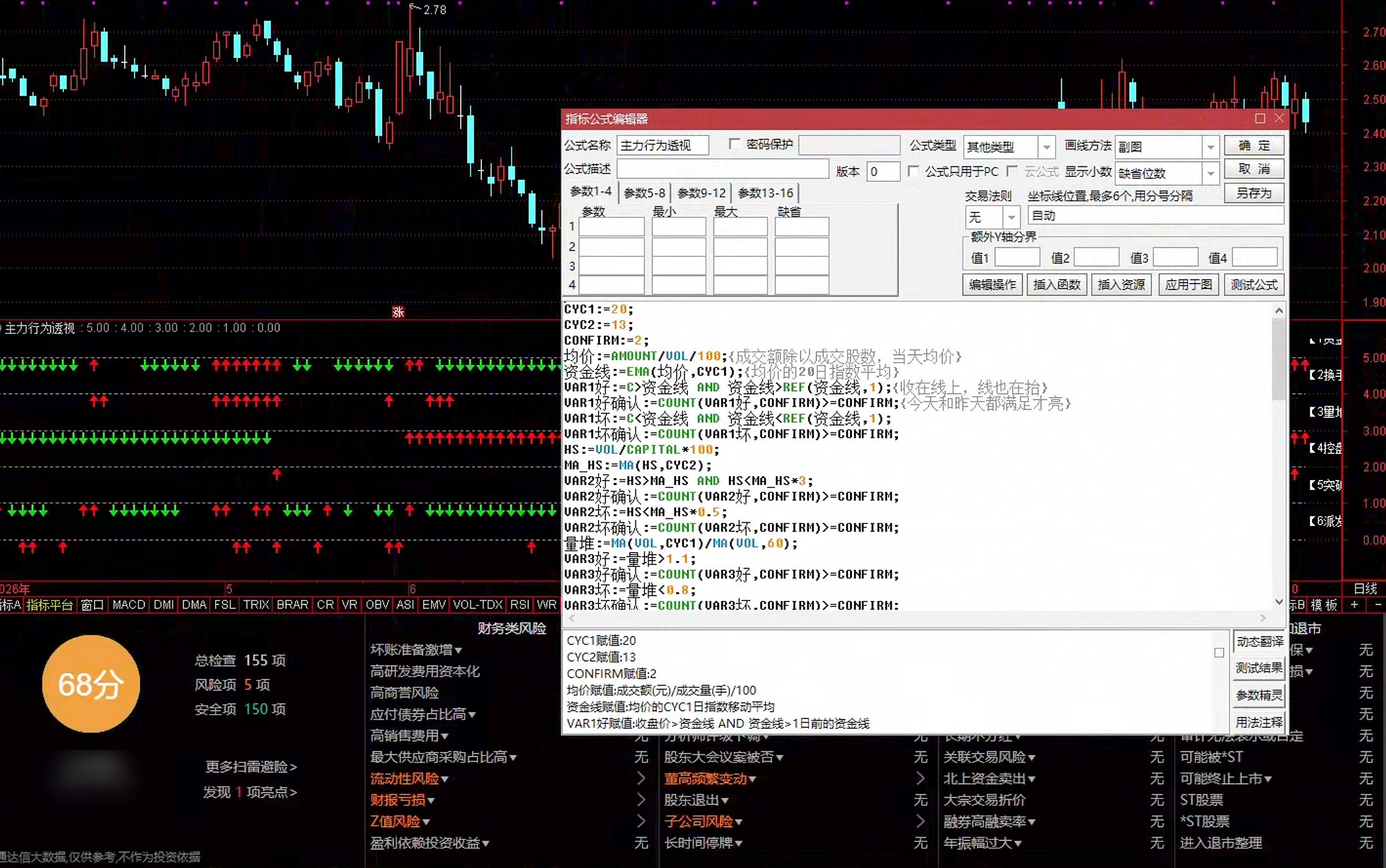Switch to the 参数13-16 tab
Screen dimensions: 1386x868
pyautogui.click(x=766, y=193)
